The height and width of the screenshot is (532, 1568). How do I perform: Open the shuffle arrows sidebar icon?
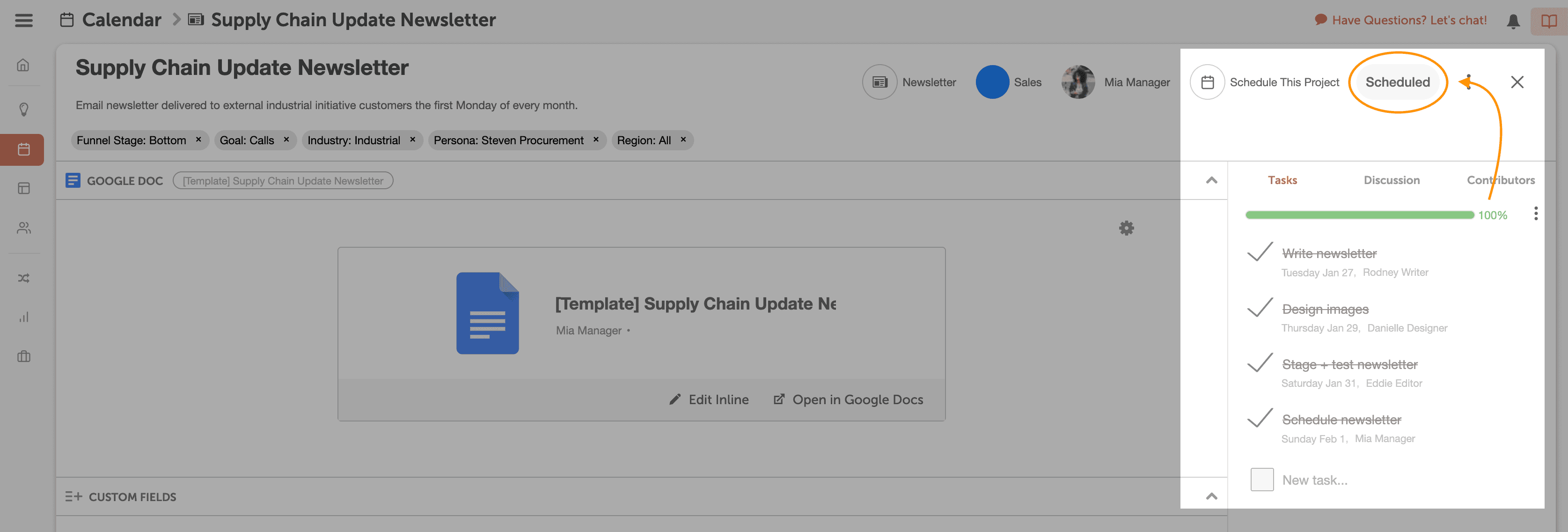[23, 278]
